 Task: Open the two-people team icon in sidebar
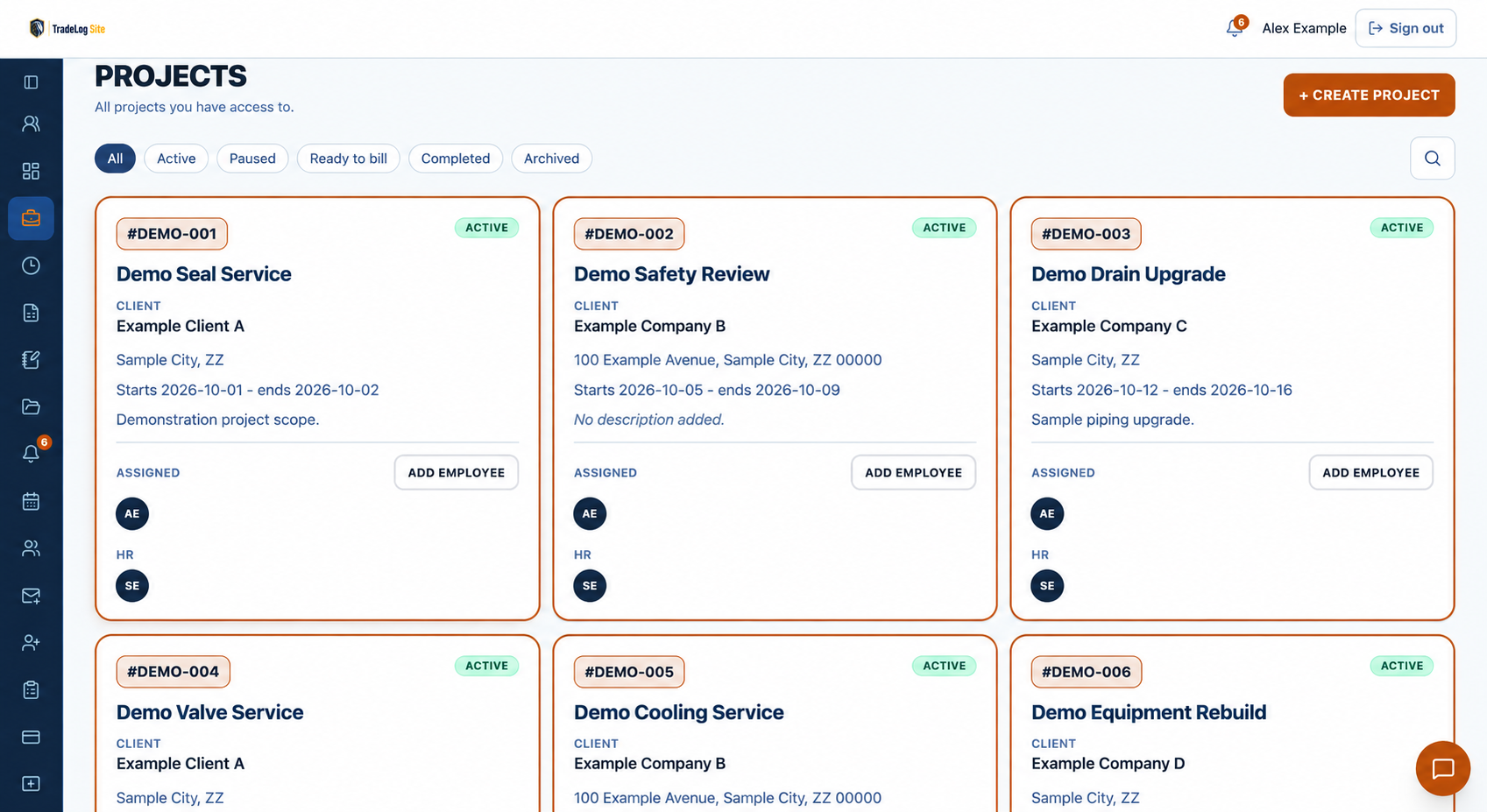click(x=31, y=548)
